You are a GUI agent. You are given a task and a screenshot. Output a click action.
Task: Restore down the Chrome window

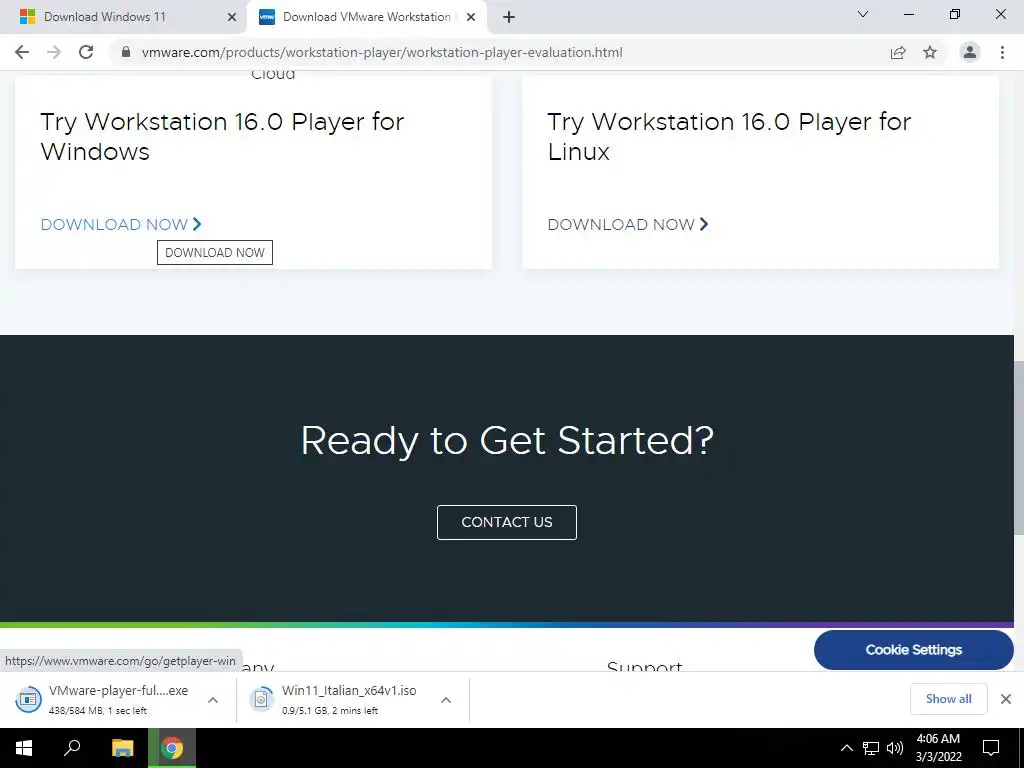coord(955,14)
